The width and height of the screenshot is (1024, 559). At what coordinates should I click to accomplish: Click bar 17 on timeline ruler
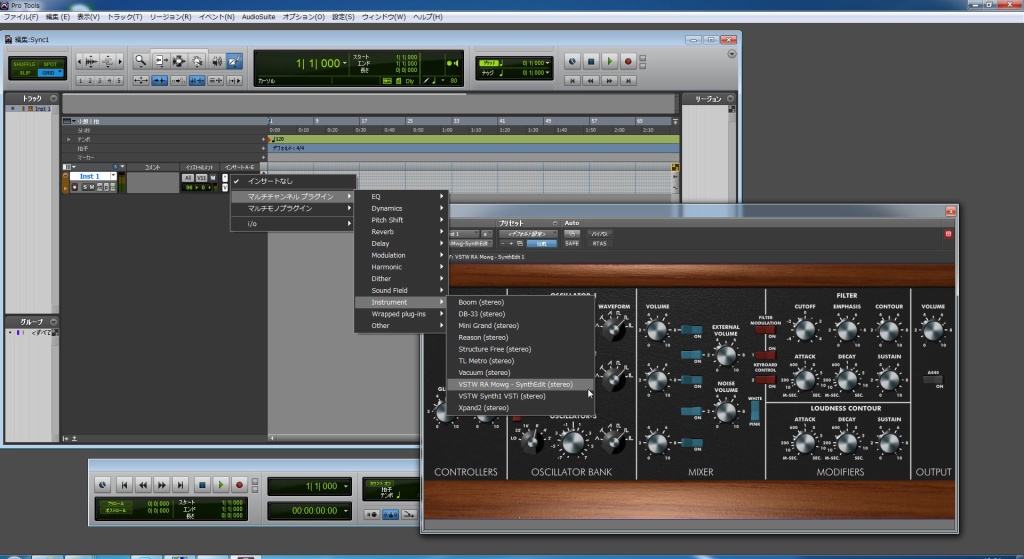pyautogui.click(x=364, y=121)
